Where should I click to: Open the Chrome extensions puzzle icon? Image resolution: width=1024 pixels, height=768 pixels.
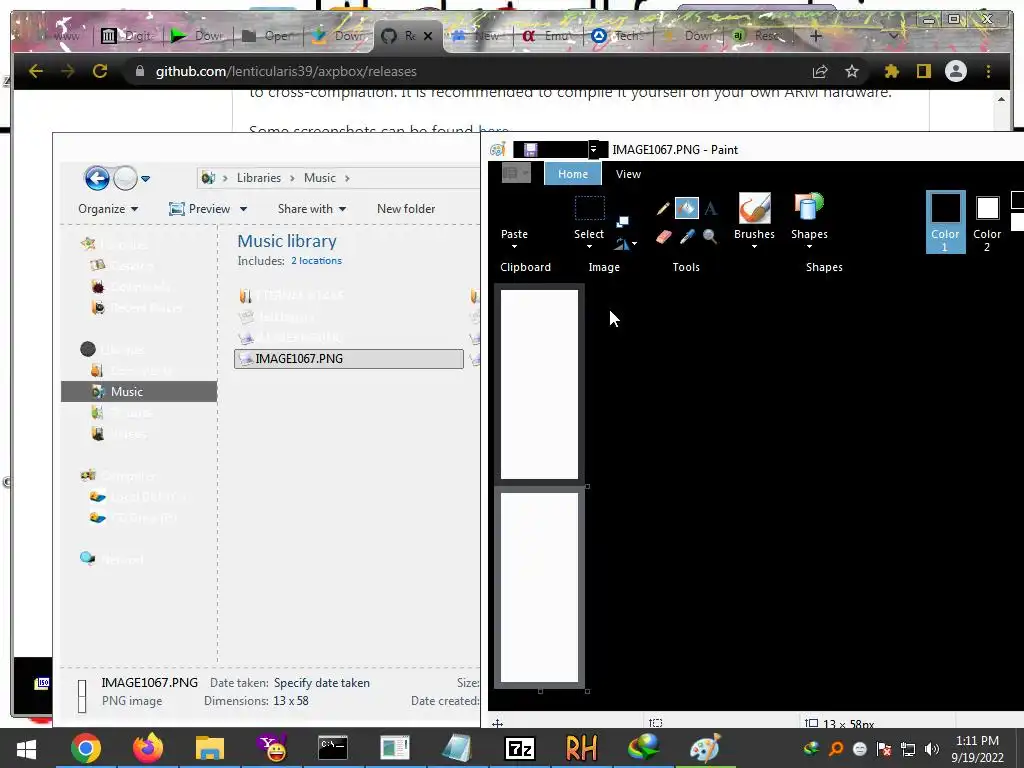click(891, 71)
